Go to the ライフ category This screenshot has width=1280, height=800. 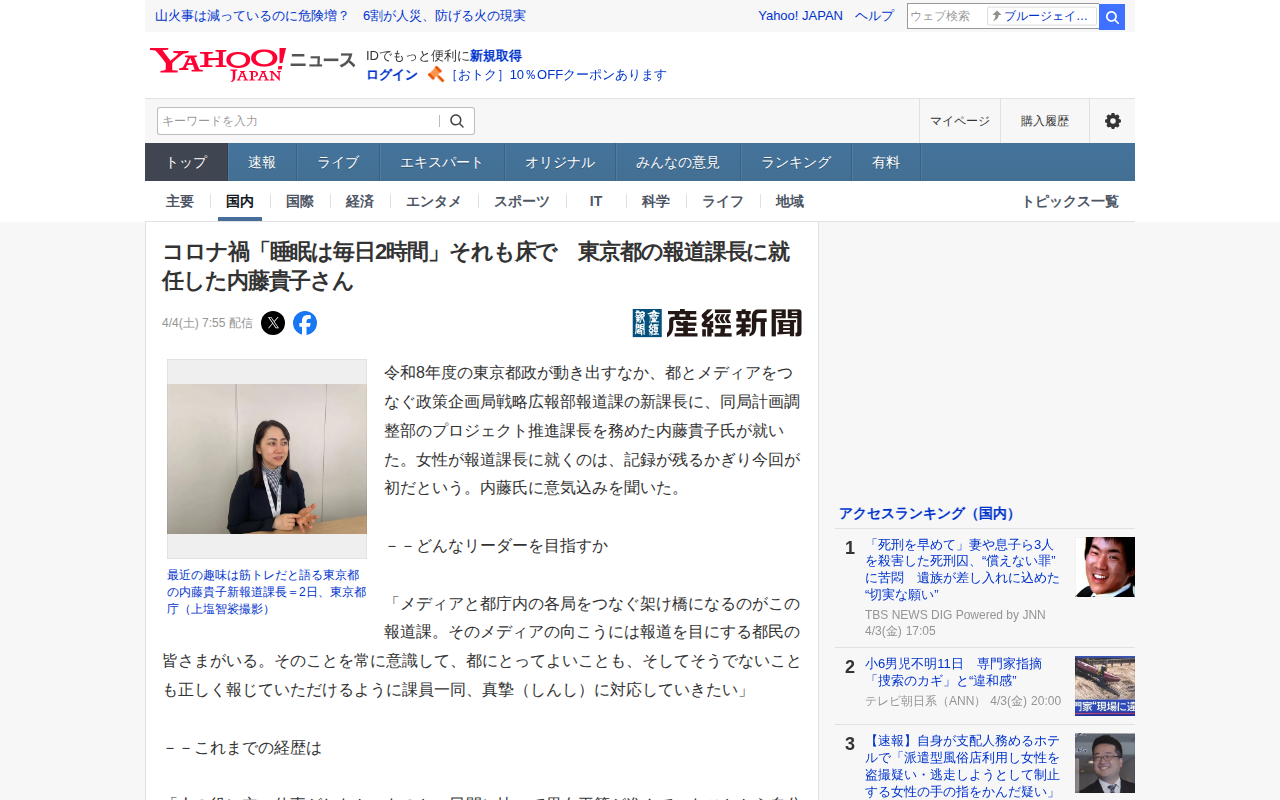tap(723, 201)
